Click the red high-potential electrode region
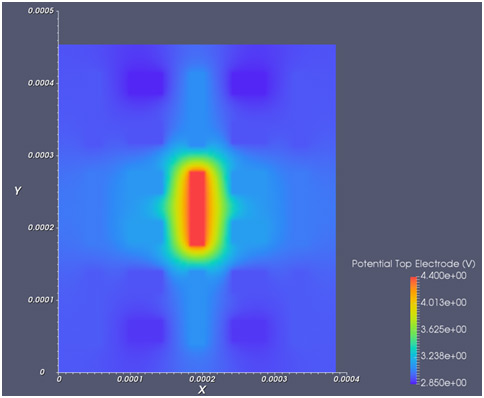484x398 pixels. coord(197,209)
